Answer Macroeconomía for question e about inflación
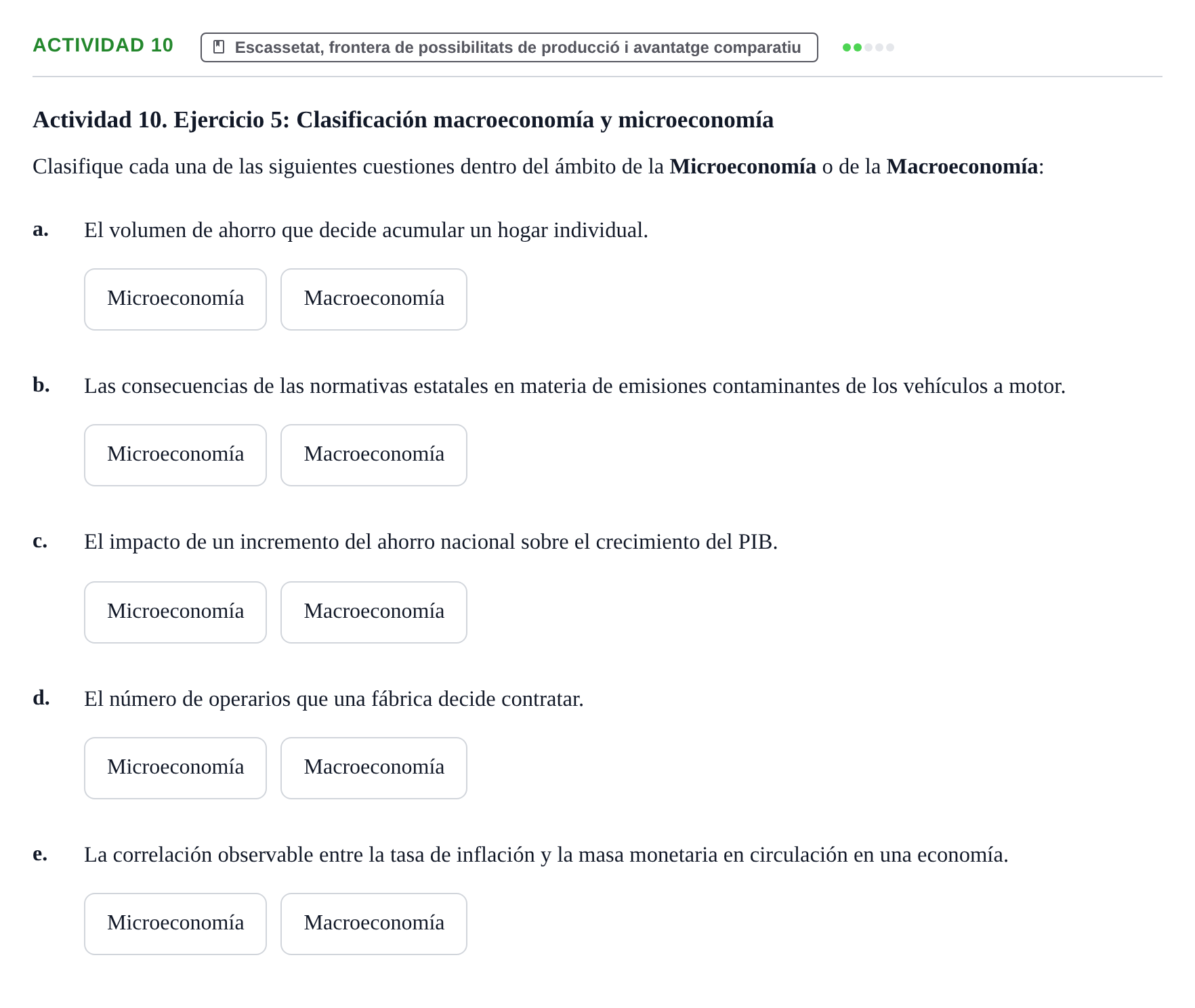The image size is (1195, 1008). coord(374,924)
